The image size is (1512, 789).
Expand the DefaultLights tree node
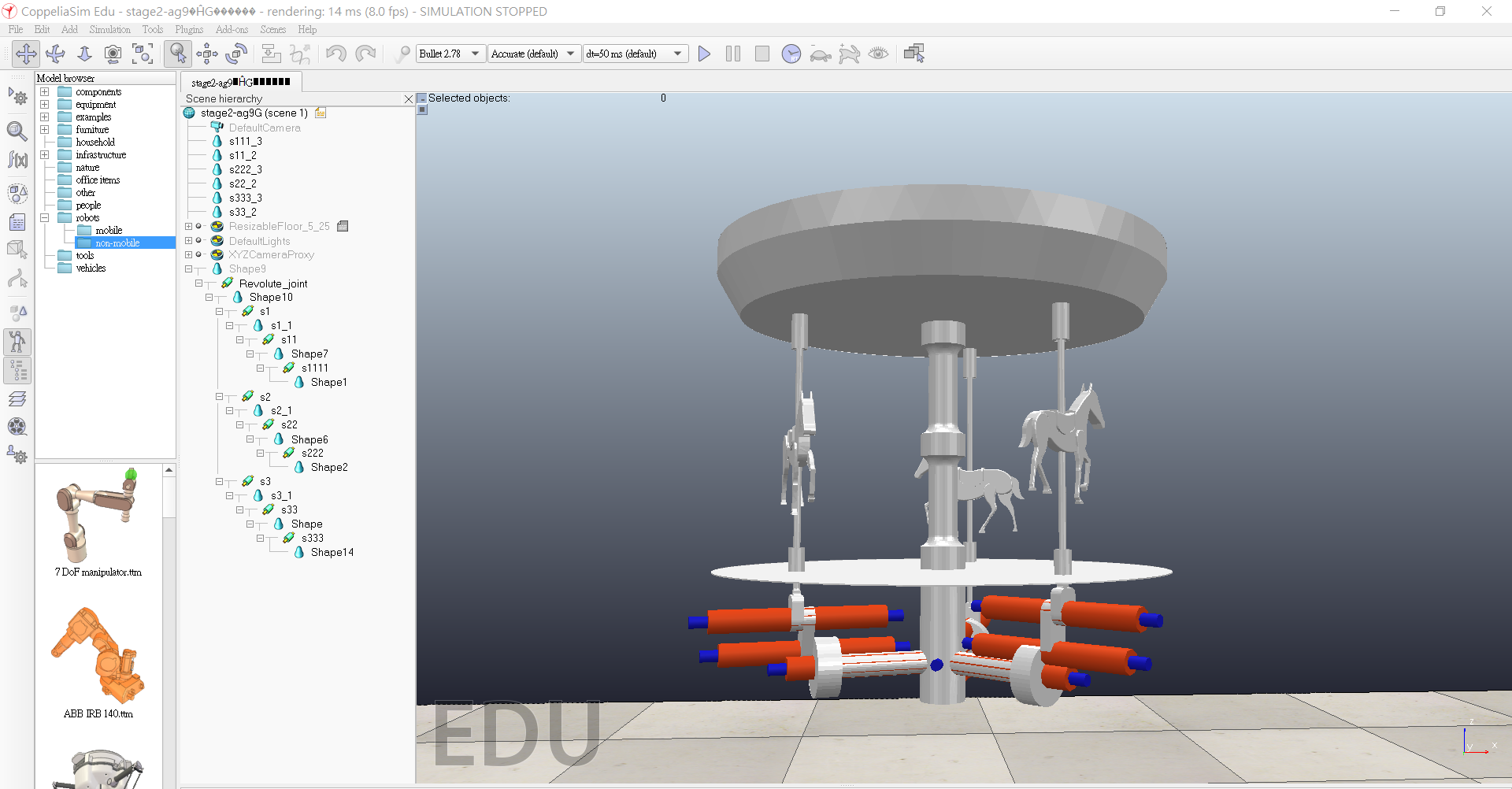pos(188,240)
